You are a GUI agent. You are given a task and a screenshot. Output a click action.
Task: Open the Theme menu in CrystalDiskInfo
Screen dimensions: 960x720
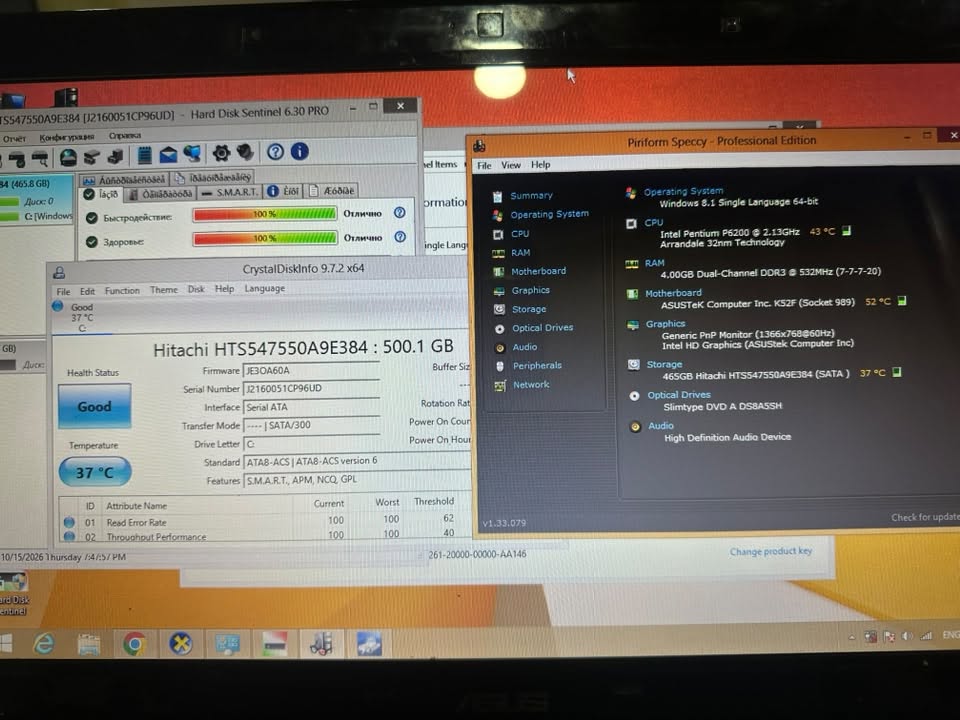click(163, 290)
